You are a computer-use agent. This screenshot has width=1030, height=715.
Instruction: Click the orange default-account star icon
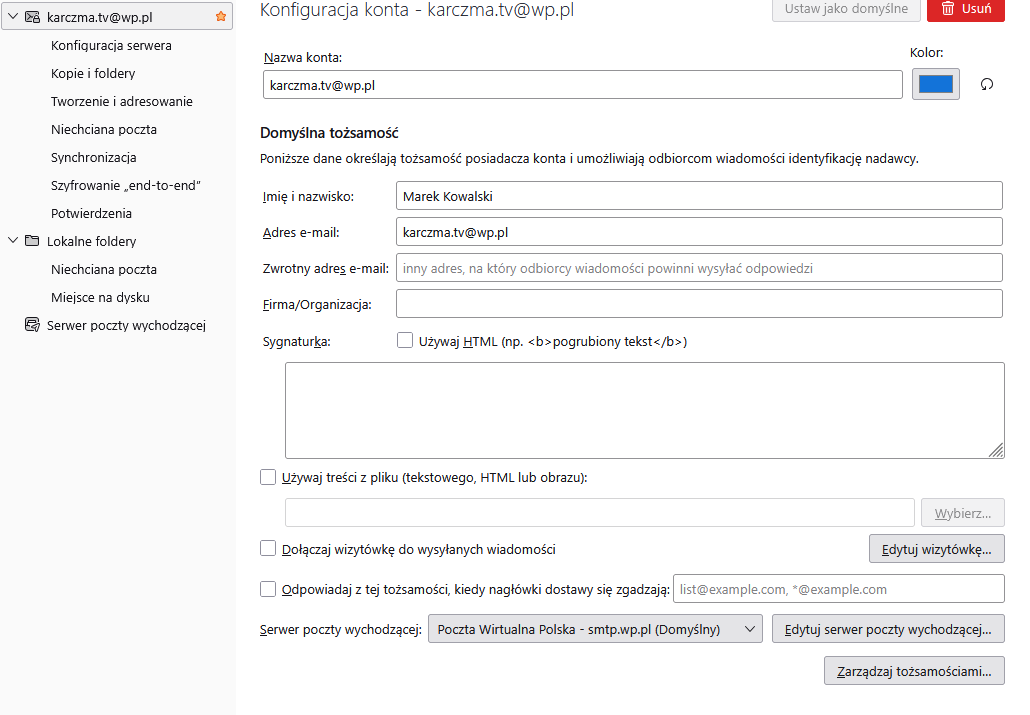click(x=221, y=16)
